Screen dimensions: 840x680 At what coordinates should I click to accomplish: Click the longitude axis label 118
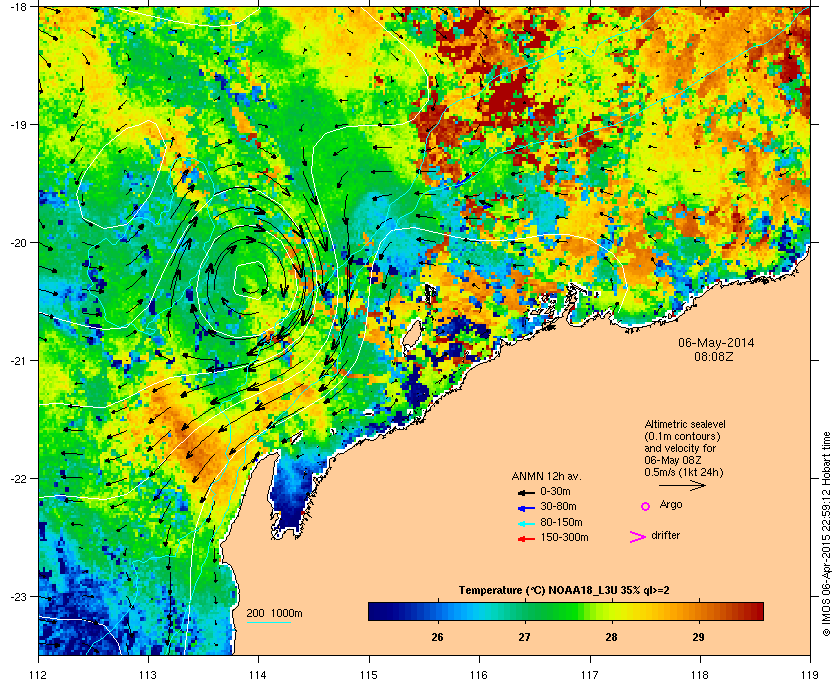click(700, 674)
